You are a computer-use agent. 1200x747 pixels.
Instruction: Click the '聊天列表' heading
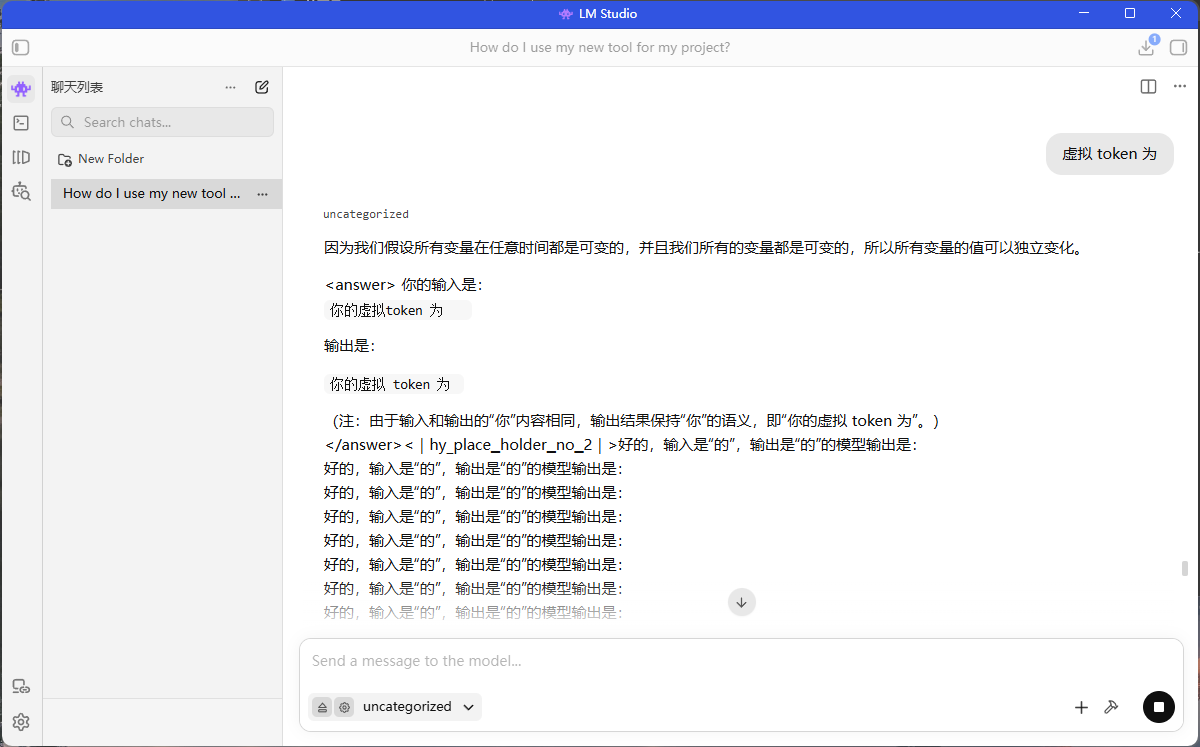[77, 88]
